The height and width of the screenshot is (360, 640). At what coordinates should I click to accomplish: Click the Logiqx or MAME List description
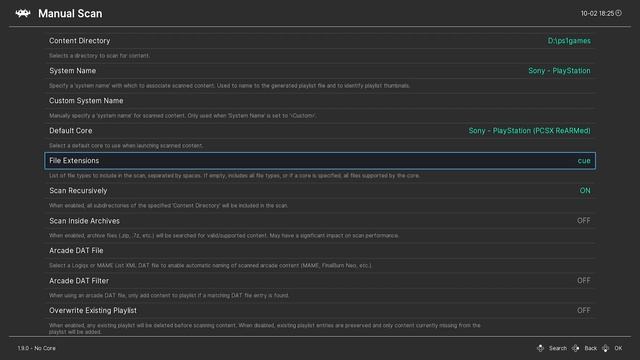click(x=210, y=265)
